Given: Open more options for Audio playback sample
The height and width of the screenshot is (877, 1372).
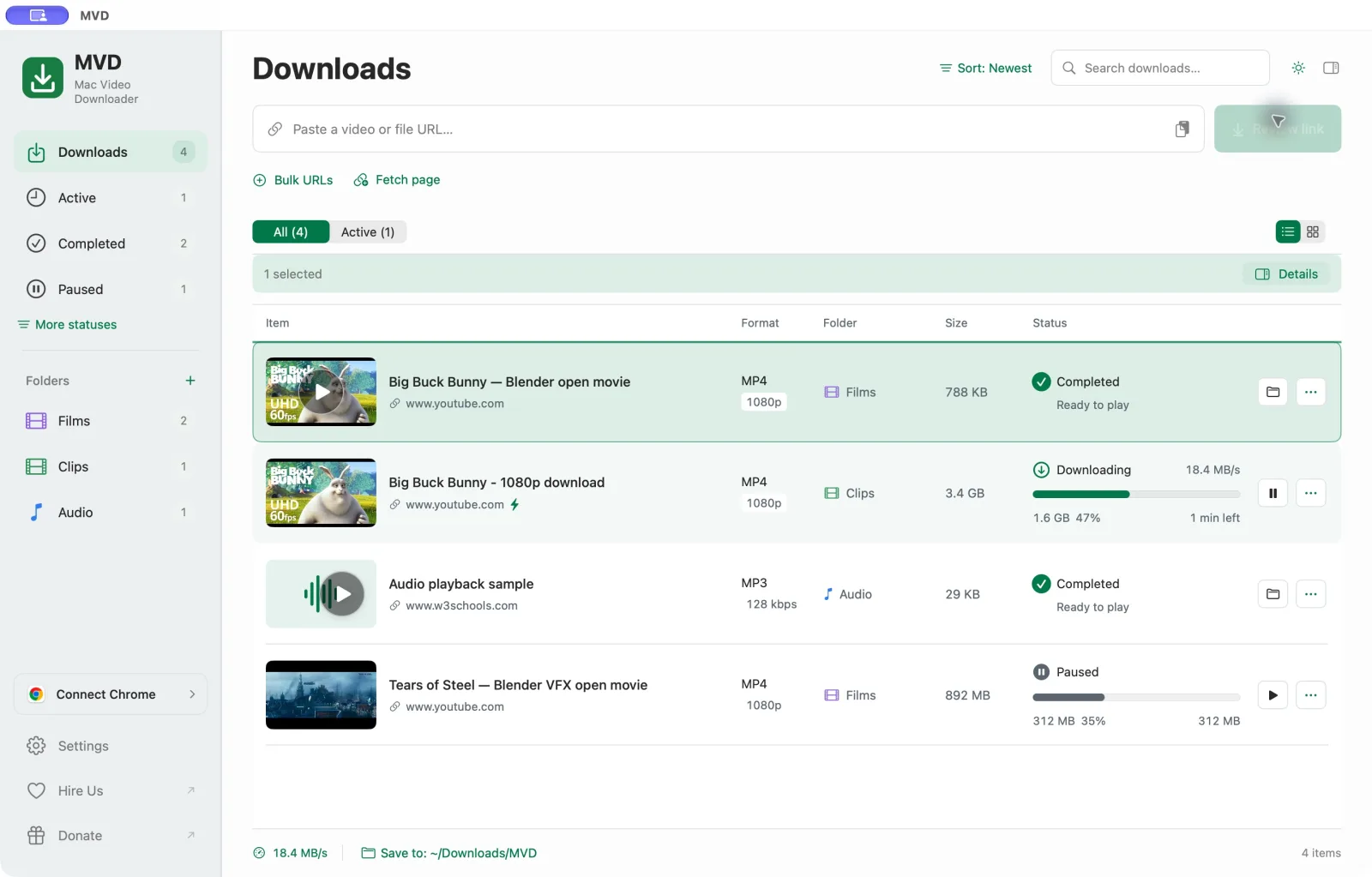Looking at the screenshot, I should click(x=1310, y=594).
